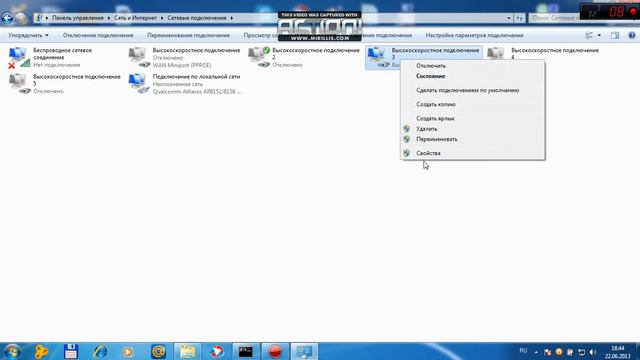
Task: Click into the search connections field
Action: [x=554, y=18]
